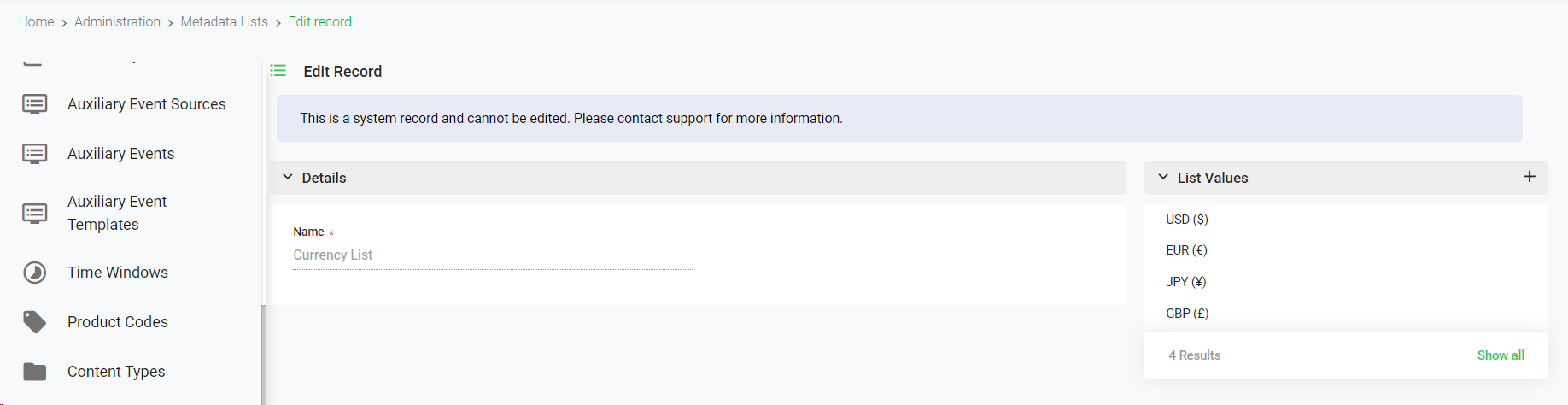Click the Auxiliary Events sidebar icon

(34, 154)
